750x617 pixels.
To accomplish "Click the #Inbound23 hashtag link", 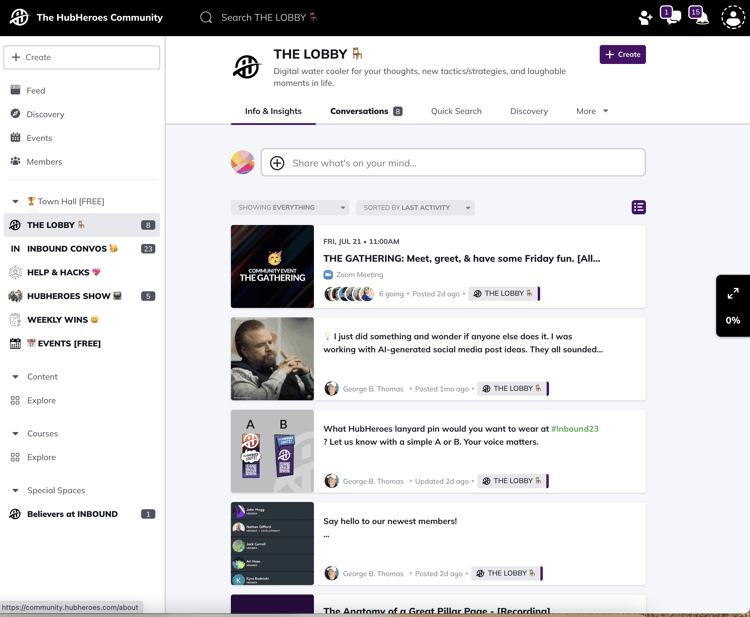I will (575, 429).
